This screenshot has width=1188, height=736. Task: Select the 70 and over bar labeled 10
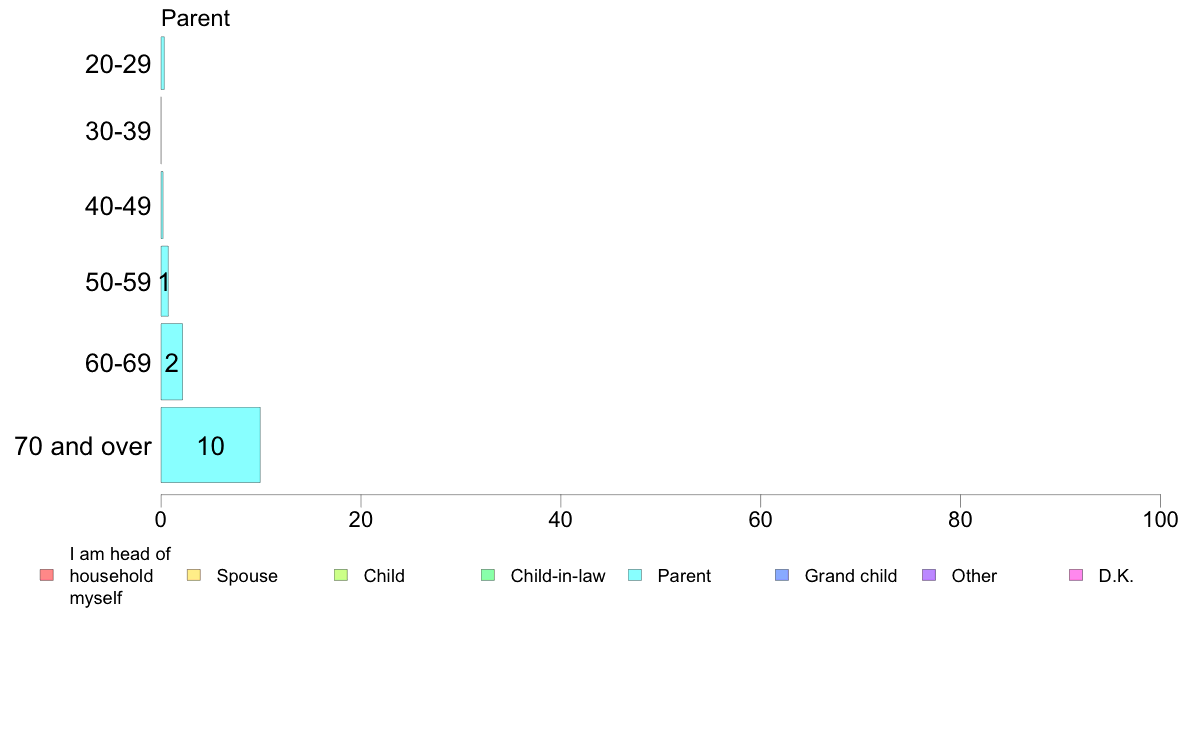pos(211,445)
